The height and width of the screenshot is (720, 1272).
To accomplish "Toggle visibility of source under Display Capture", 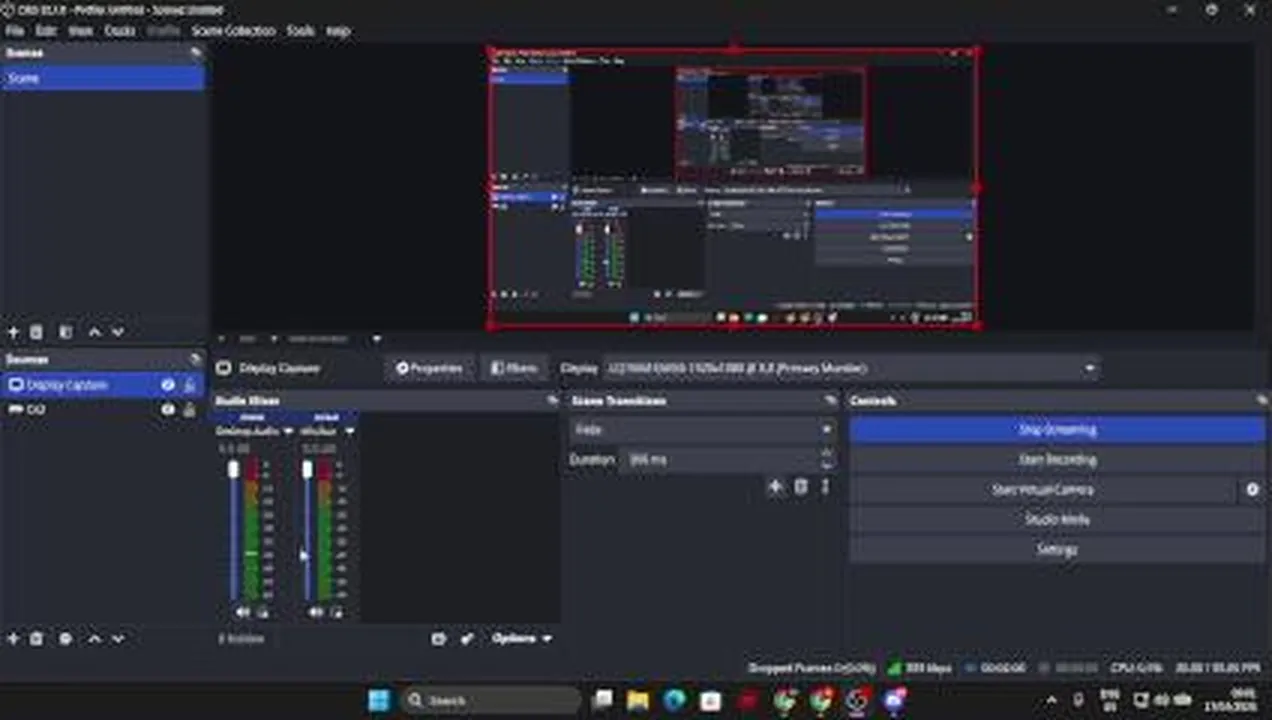I will pyautogui.click(x=168, y=409).
